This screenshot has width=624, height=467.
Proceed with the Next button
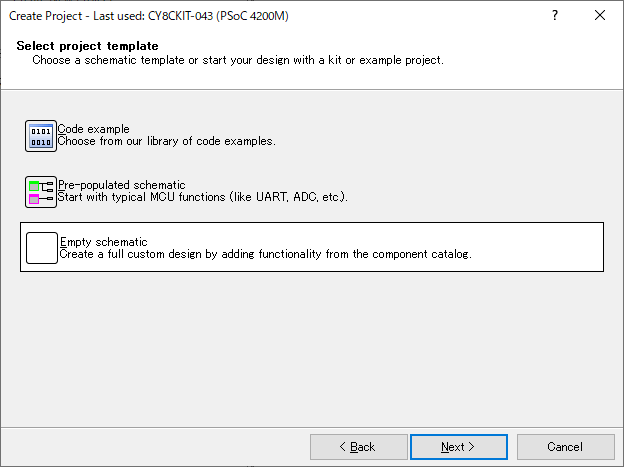click(459, 447)
